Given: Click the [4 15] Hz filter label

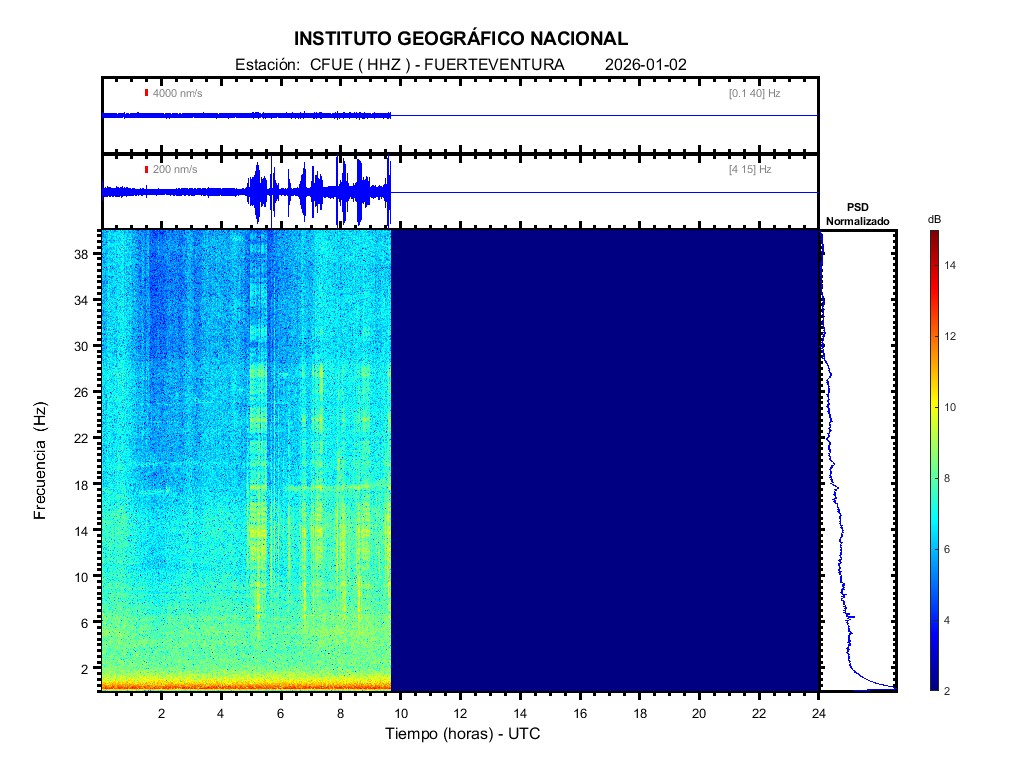Looking at the screenshot, I should coord(750,170).
